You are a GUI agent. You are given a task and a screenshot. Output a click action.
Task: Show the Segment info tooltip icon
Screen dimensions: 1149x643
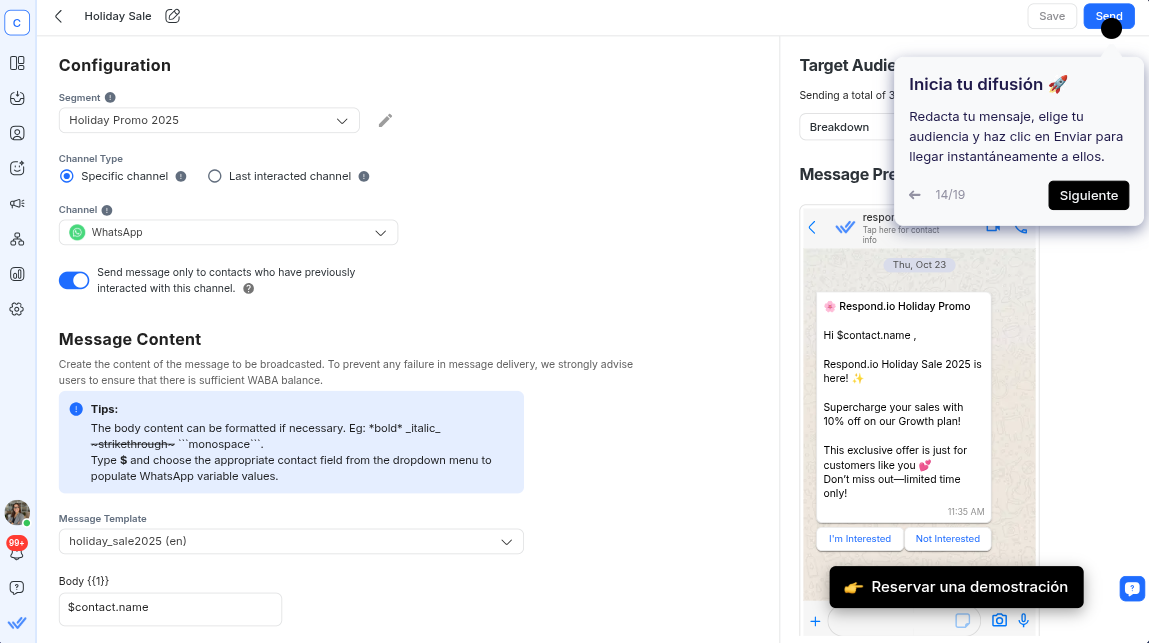click(110, 98)
